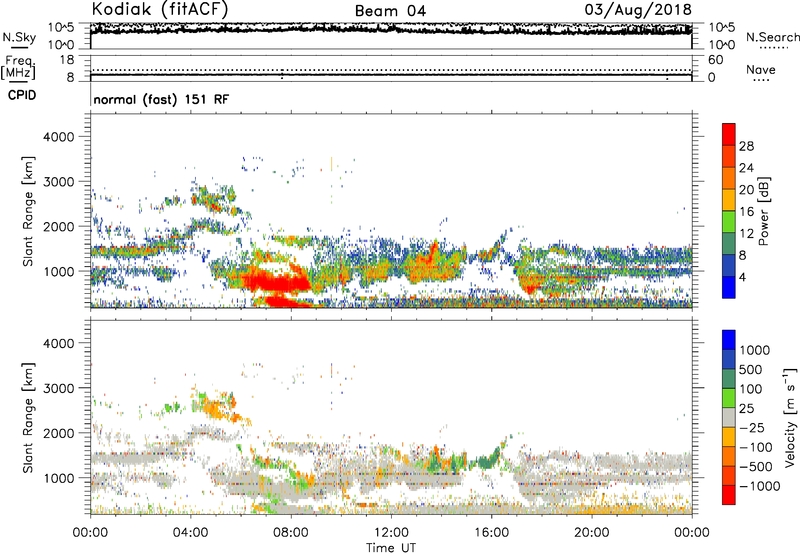Click the "04:00" time axis label
This screenshot has width=800, height=554.
click(190, 533)
